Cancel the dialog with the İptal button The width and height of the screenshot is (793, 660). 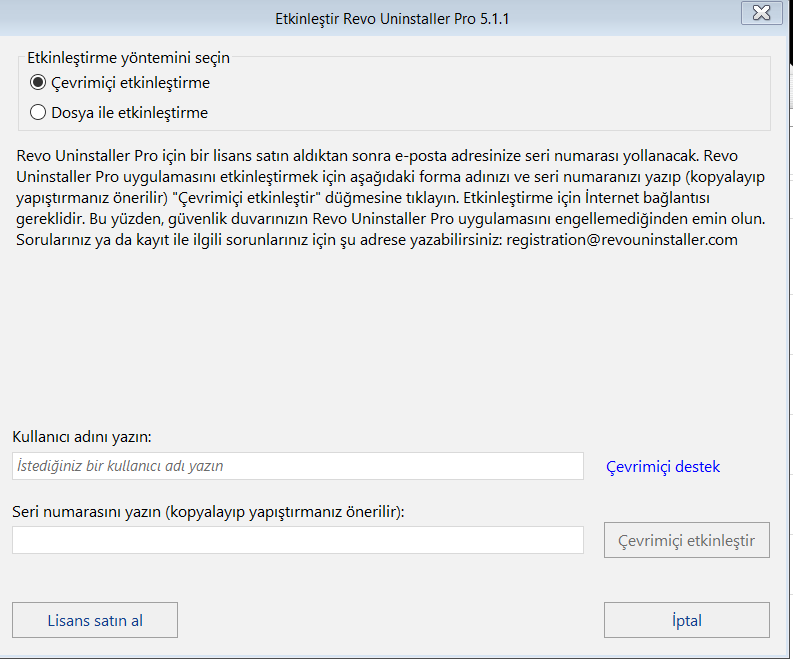(x=686, y=620)
